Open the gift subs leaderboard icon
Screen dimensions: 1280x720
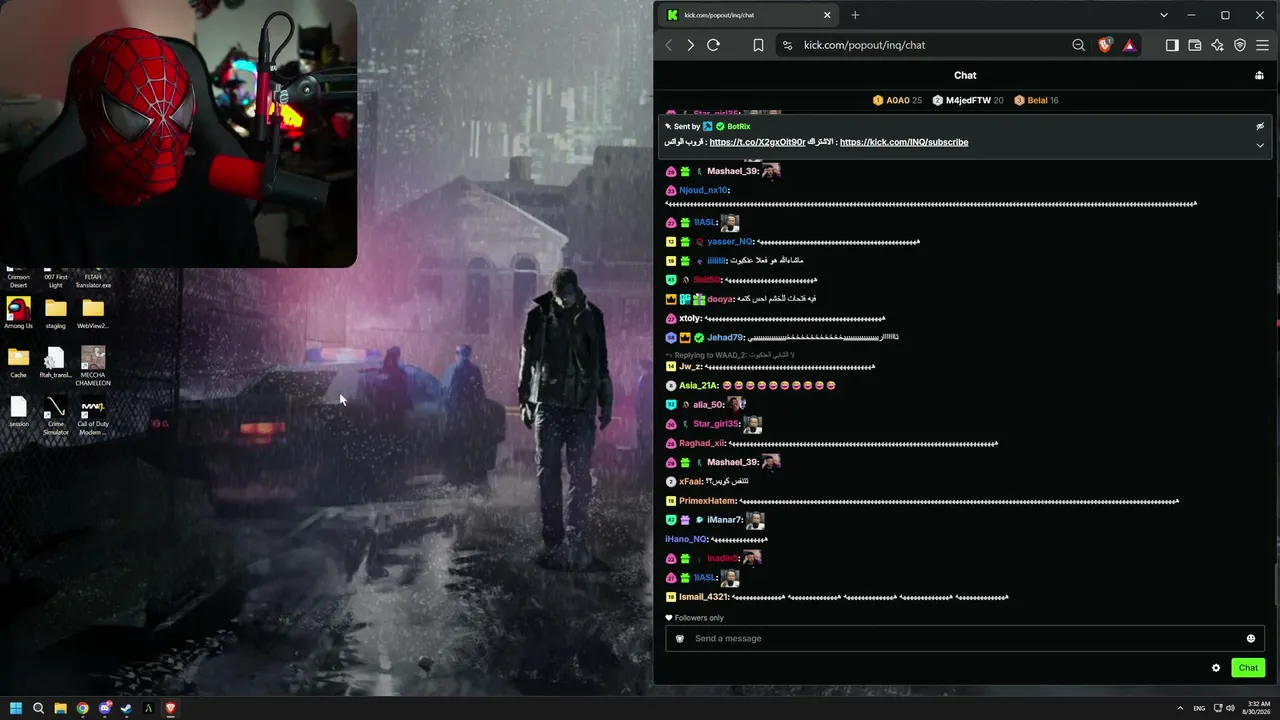(1259, 75)
